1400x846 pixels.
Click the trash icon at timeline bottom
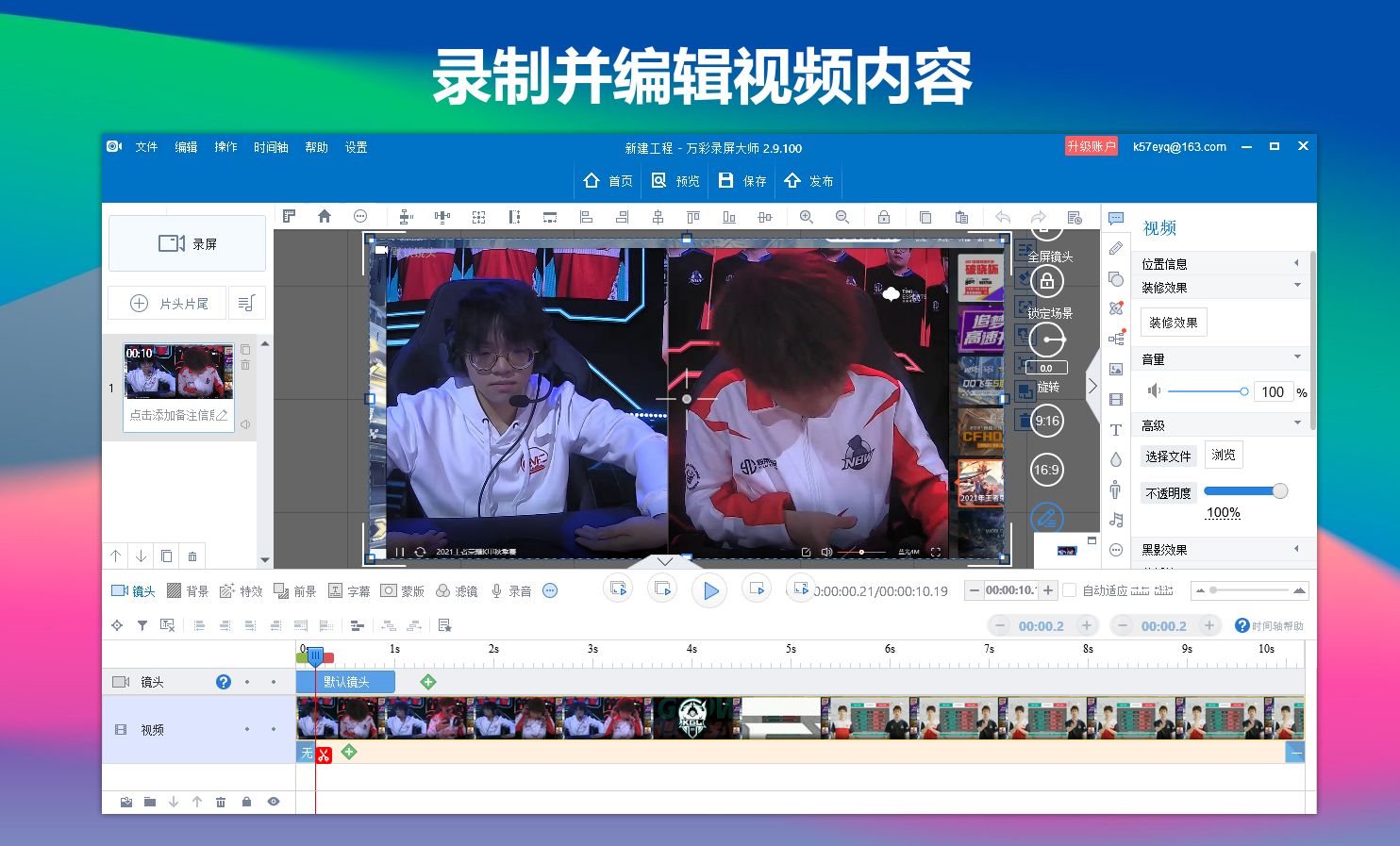click(x=221, y=803)
